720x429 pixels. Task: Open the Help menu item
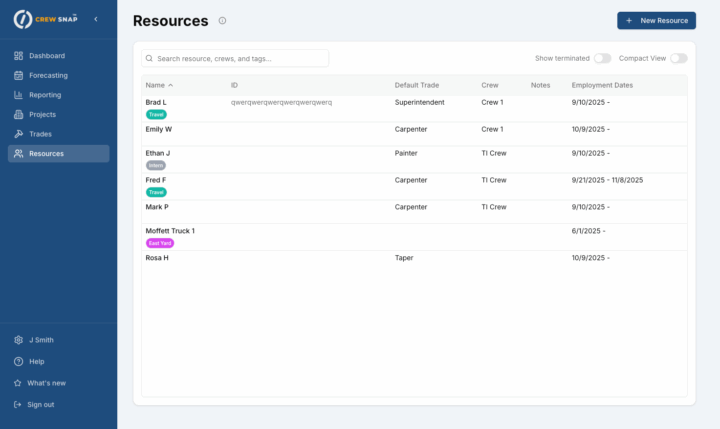pyautogui.click(x=36, y=361)
